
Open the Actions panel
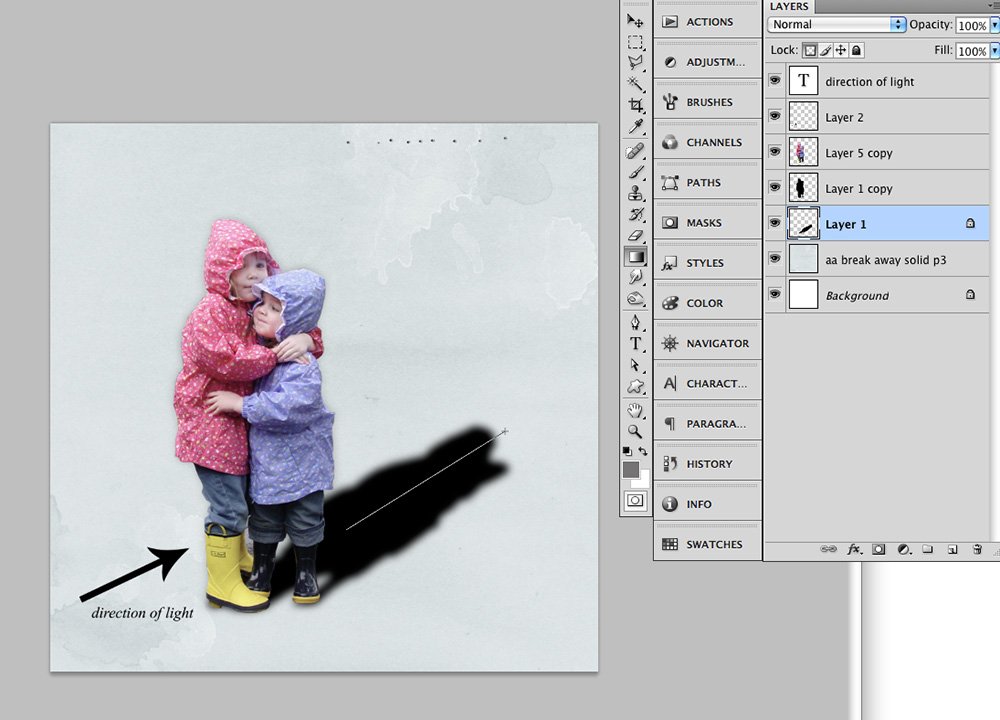[x=708, y=22]
